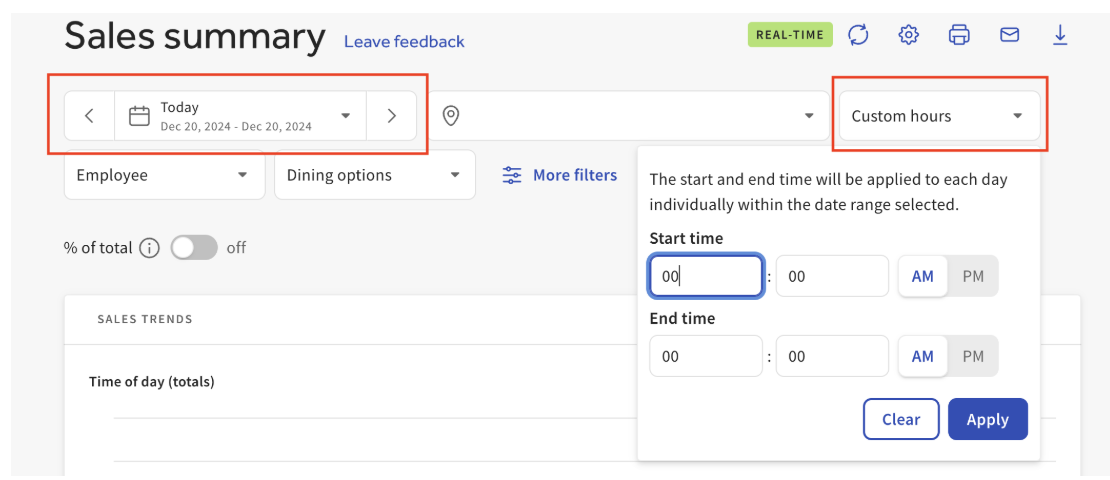Image resolution: width=1110 pixels, height=480 pixels.
Task: Open the Today date range dropdown
Action: click(x=241, y=115)
